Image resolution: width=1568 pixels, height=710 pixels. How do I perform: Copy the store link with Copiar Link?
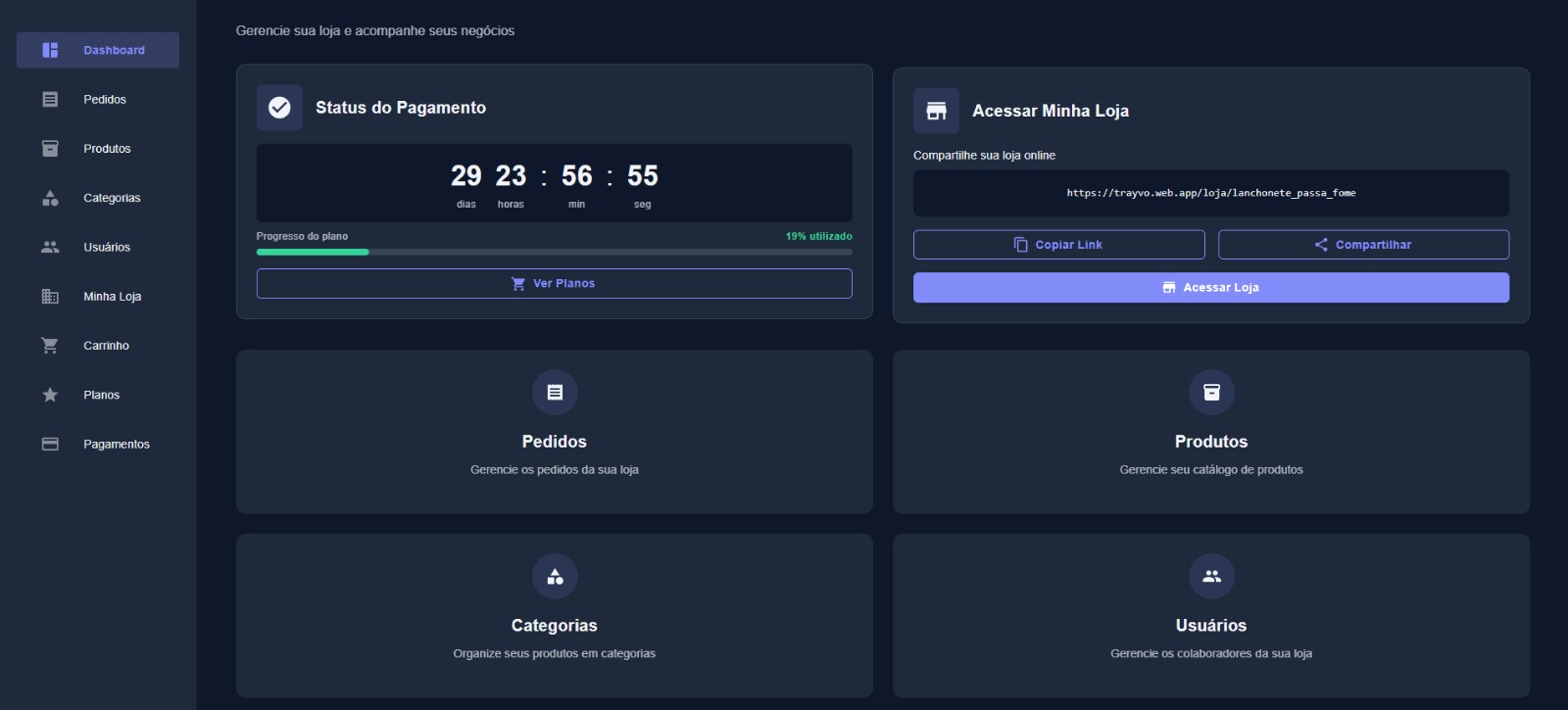(1058, 245)
